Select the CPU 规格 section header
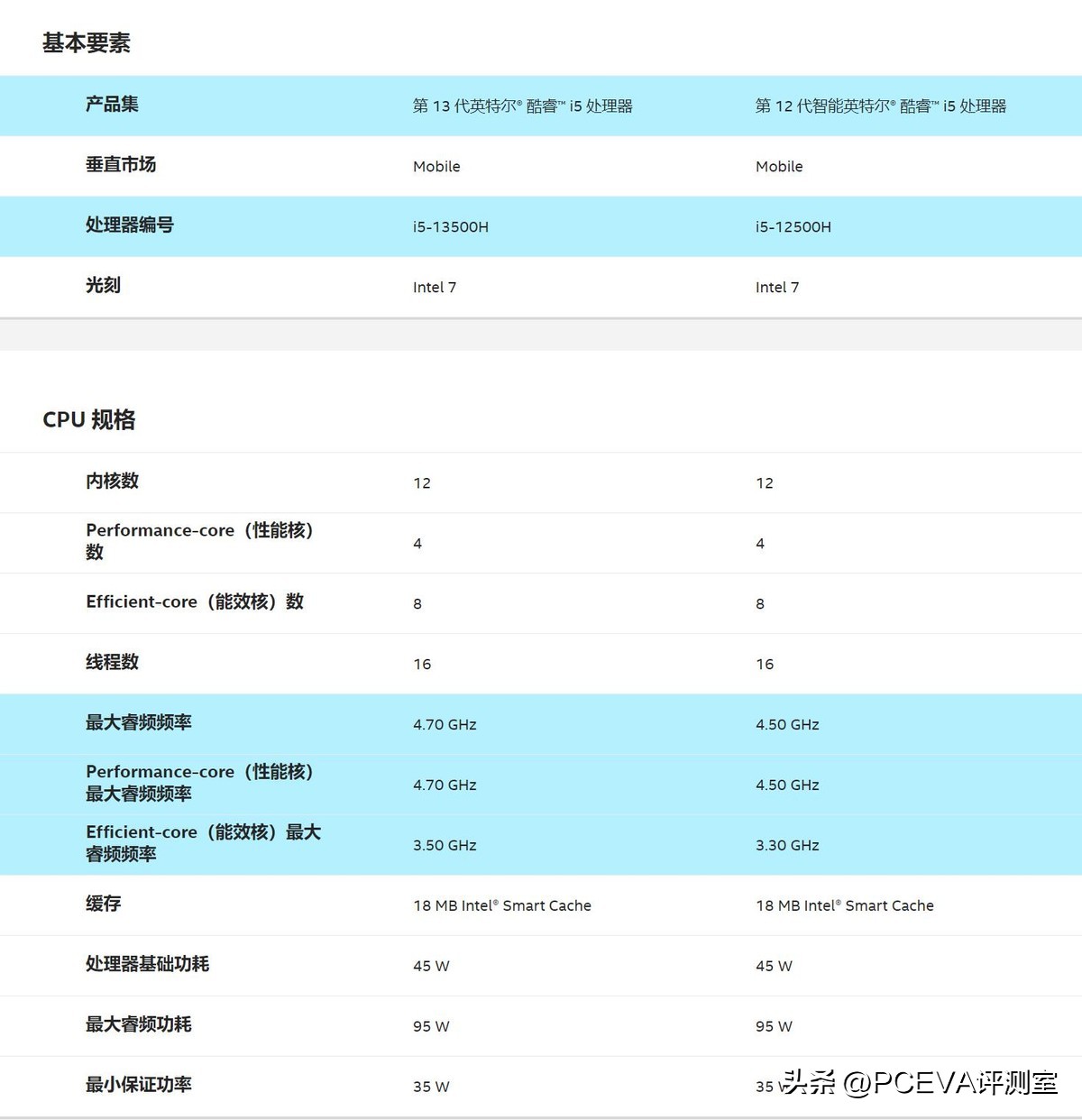1082x1120 pixels. coord(87,419)
